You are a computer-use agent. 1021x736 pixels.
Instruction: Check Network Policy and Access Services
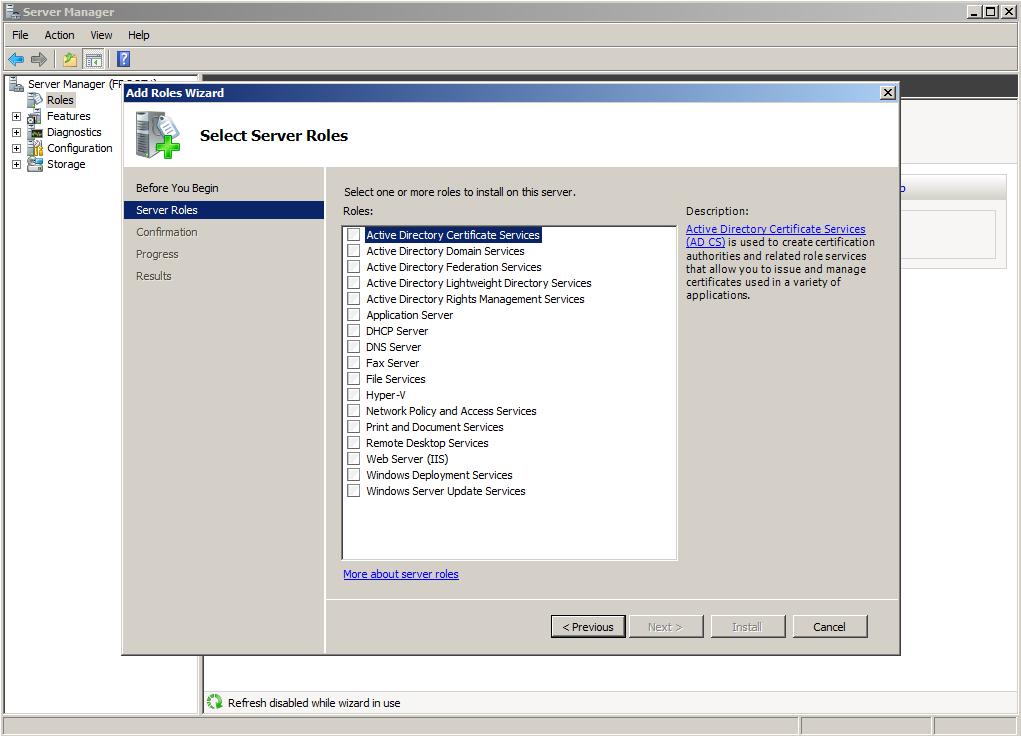354,411
